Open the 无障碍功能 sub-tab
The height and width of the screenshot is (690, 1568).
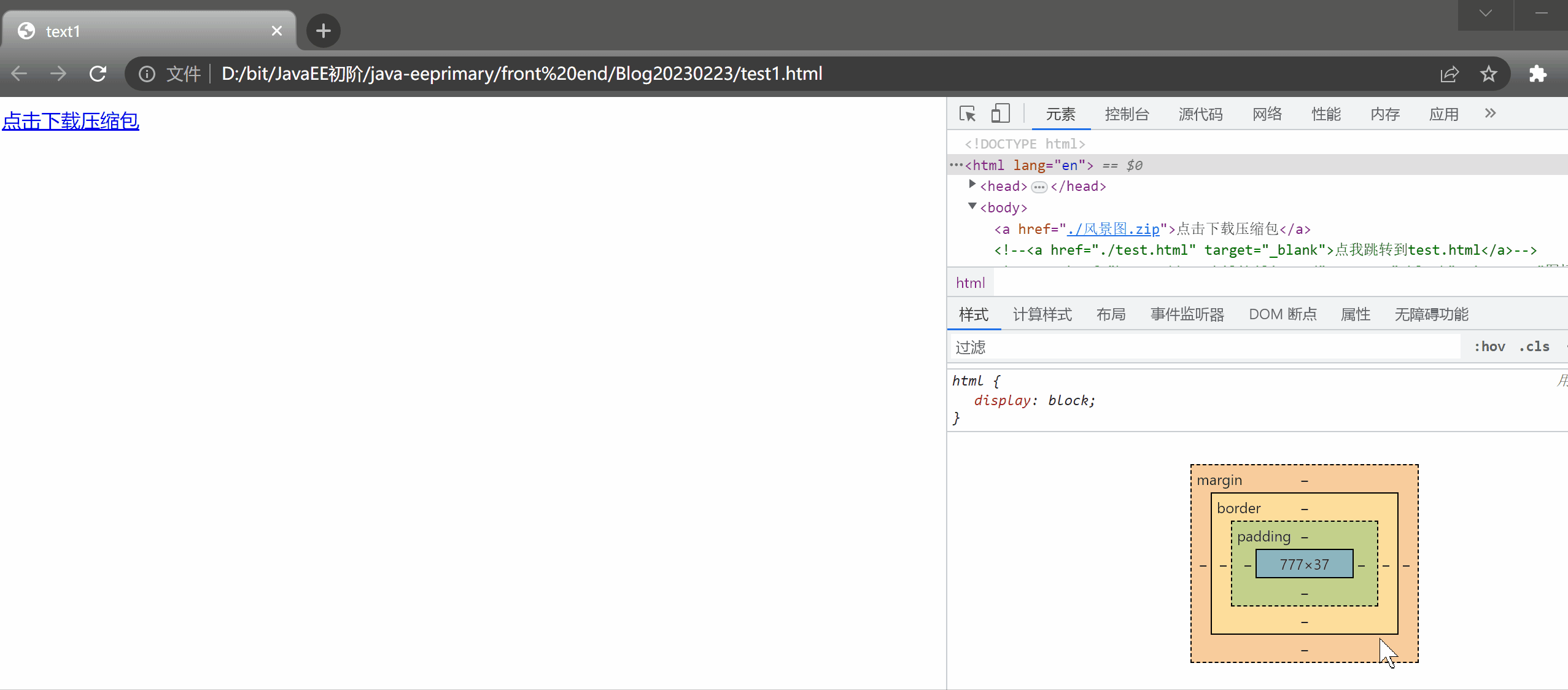click(x=1432, y=314)
